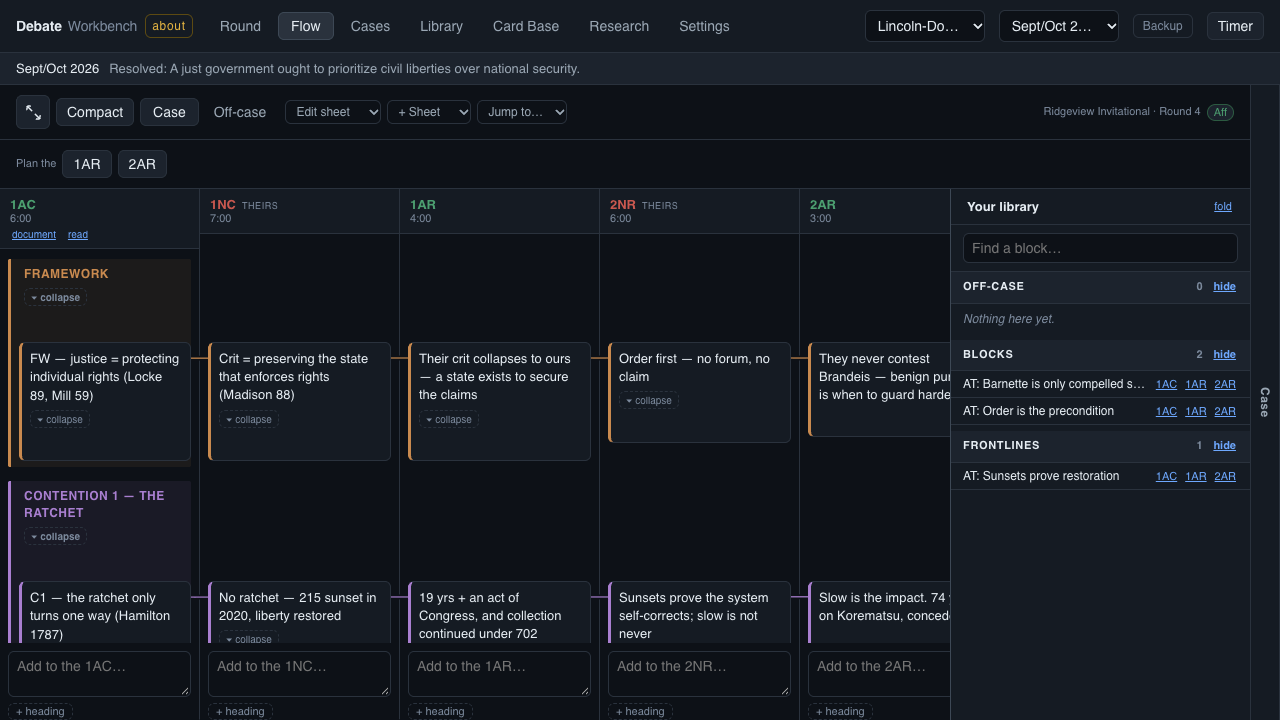This screenshot has width=1280, height=720.
Task: Open the Cases tab
Action: point(370,26)
